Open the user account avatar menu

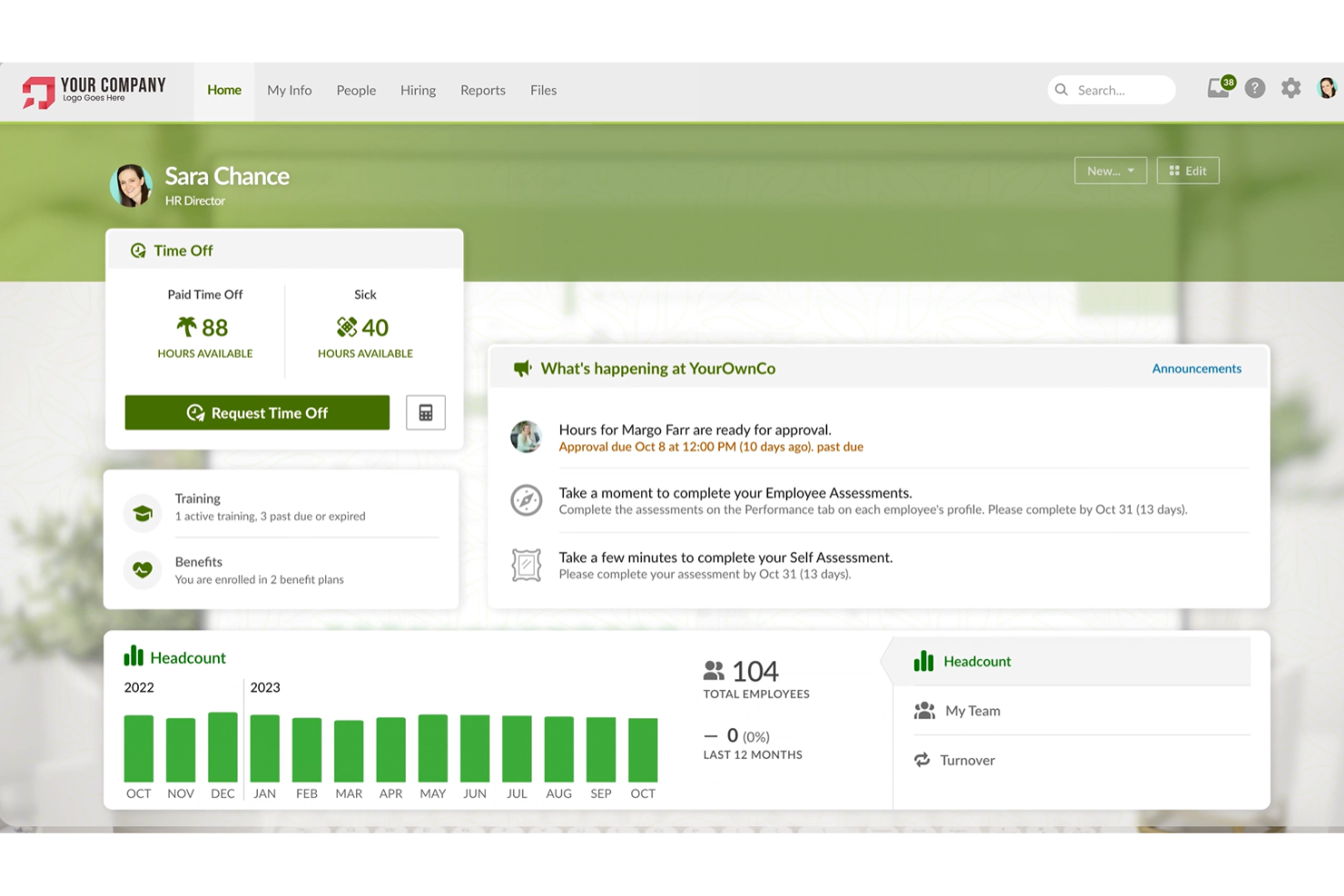[1327, 89]
